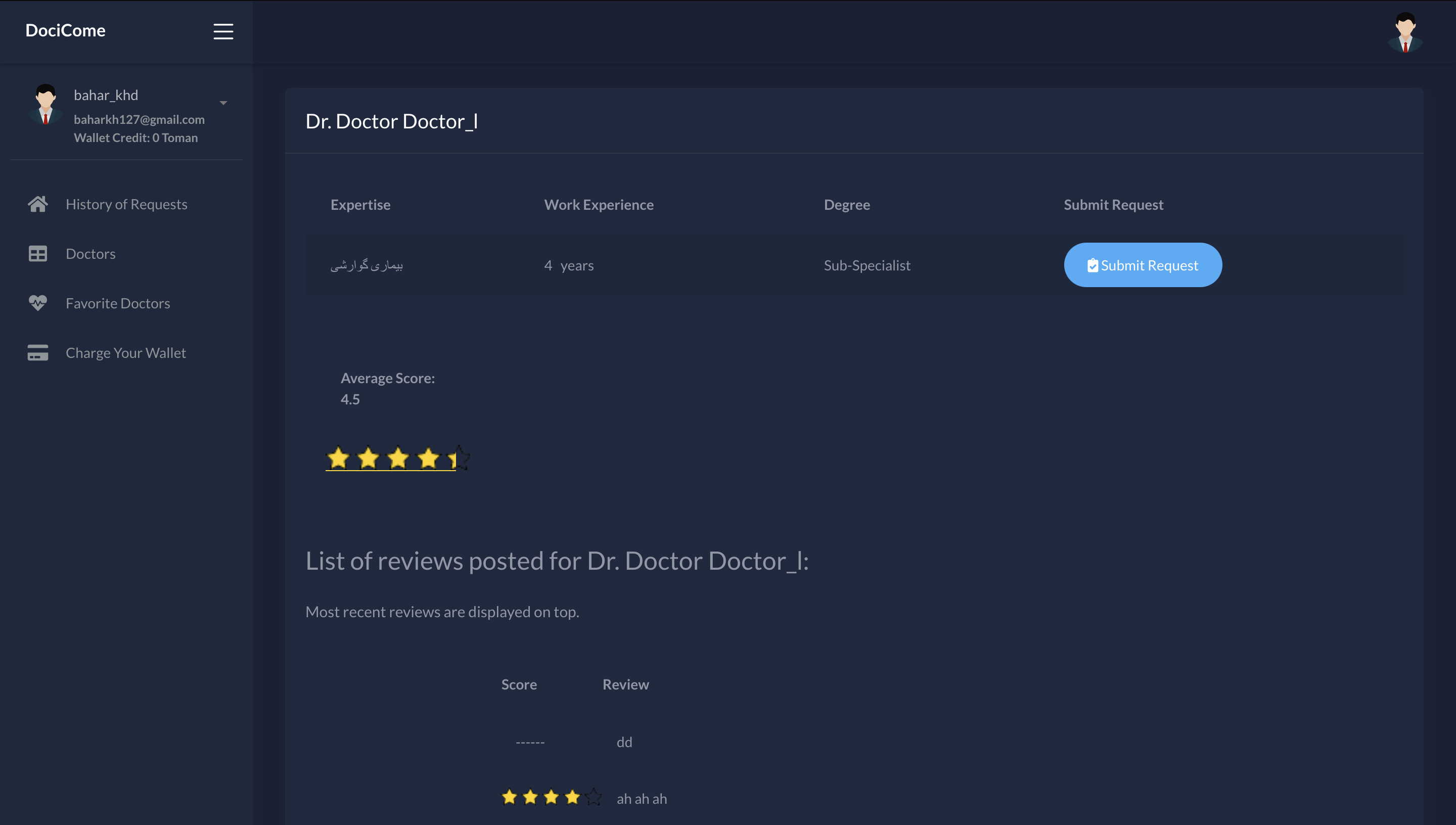Viewport: 1456px width, 825px height.
Task: Select Charge Your Wallet menu entry
Action: coord(126,353)
